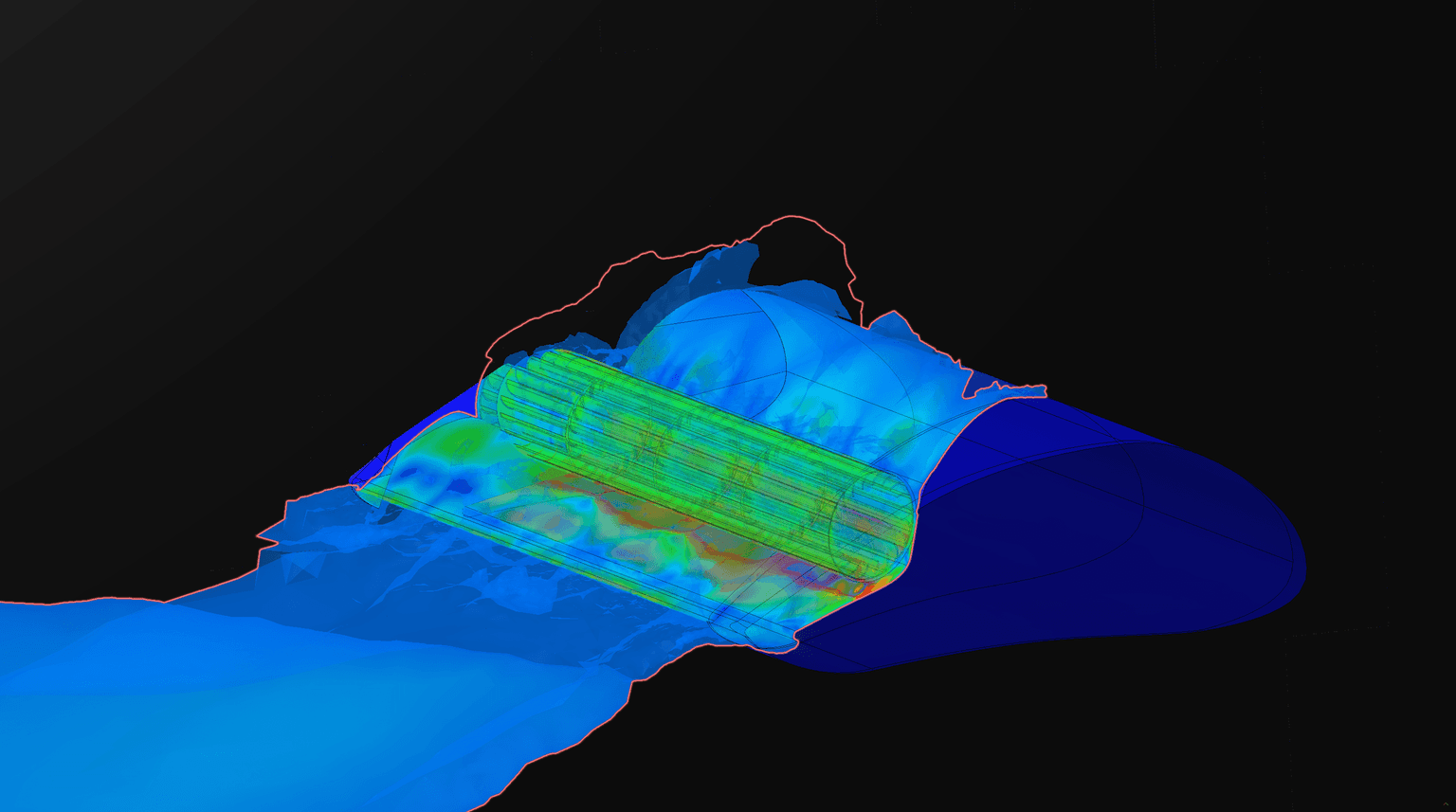Select the green cylindrical roller in the model
Image resolution: width=1456 pixels, height=812 pixels.
[697, 464]
